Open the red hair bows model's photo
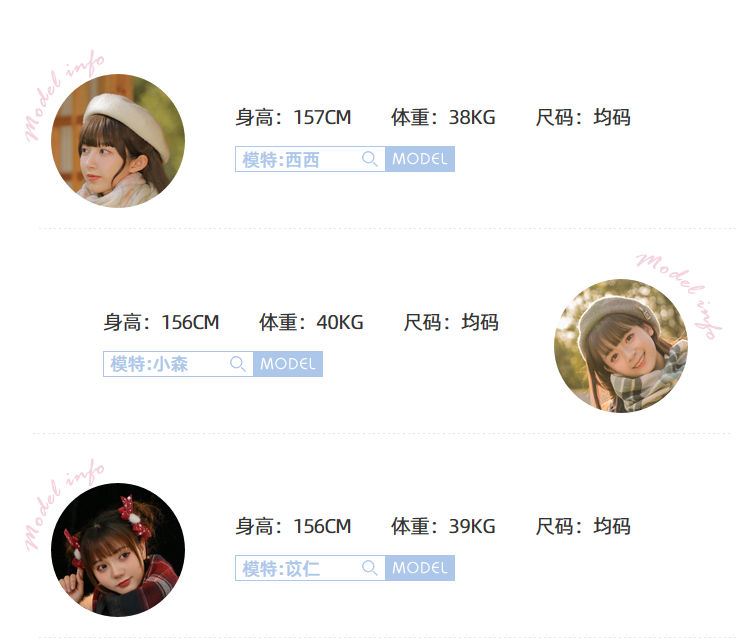The height and width of the screenshot is (643, 750). tap(118, 550)
